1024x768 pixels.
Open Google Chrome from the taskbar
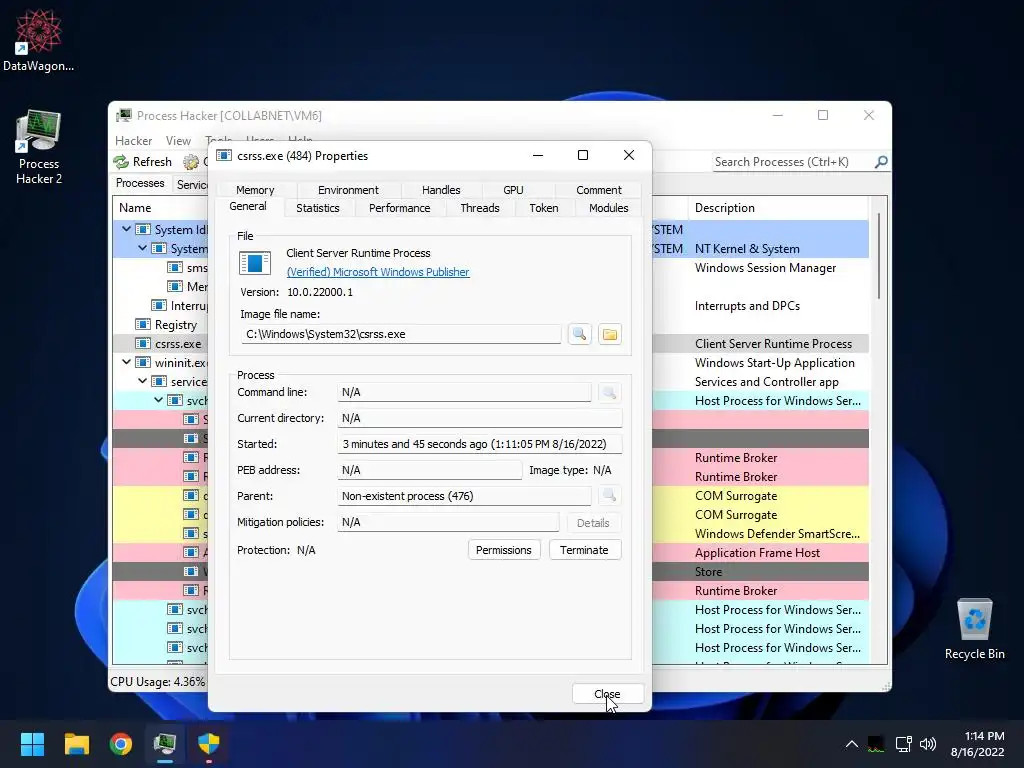(121, 744)
